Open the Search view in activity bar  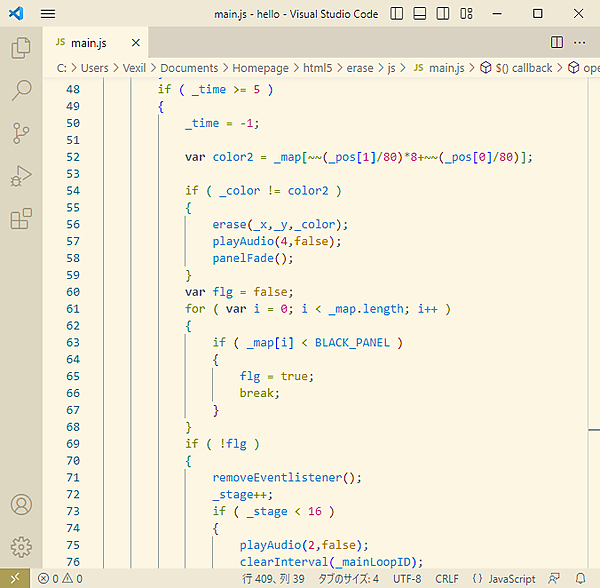point(21,91)
